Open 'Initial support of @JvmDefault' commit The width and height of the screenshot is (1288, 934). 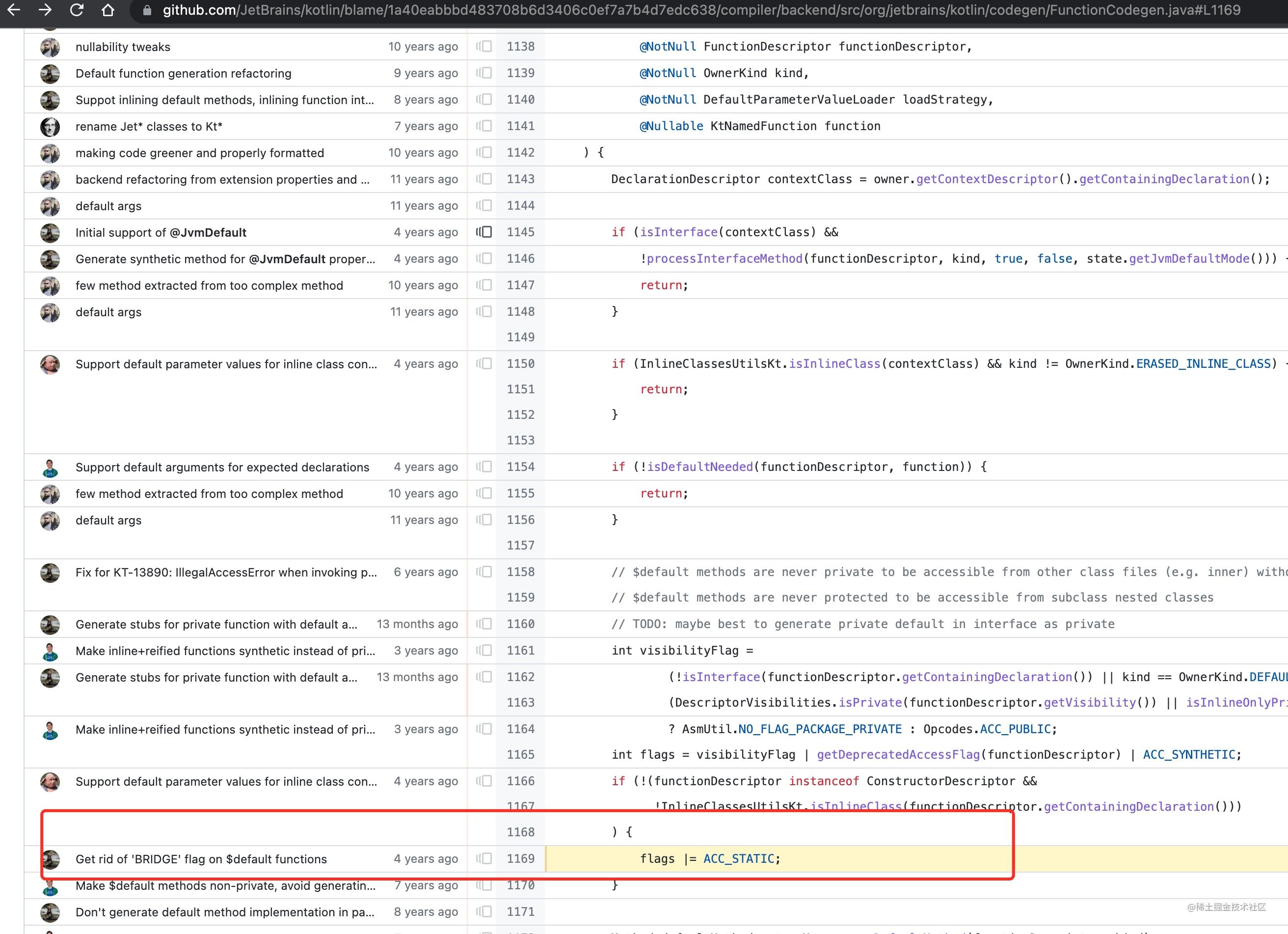pyautogui.click(x=161, y=232)
